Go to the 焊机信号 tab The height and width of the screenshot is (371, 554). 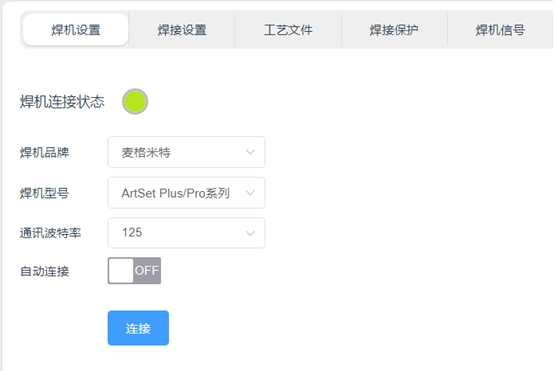500,30
